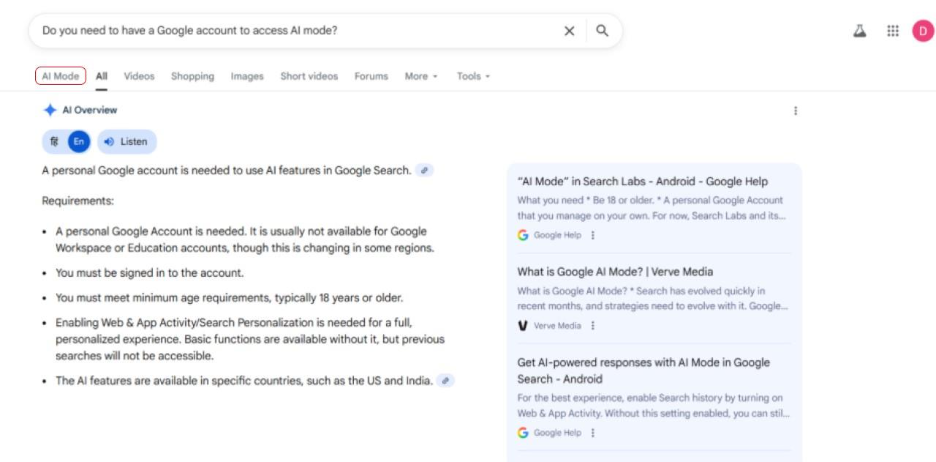This screenshot has width=936, height=462.
Task: Select the English language toggle
Action: [x=78, y=142]
